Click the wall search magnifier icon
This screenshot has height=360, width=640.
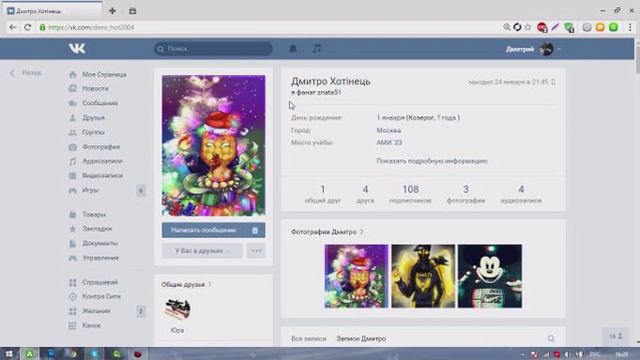coord(551,338)
